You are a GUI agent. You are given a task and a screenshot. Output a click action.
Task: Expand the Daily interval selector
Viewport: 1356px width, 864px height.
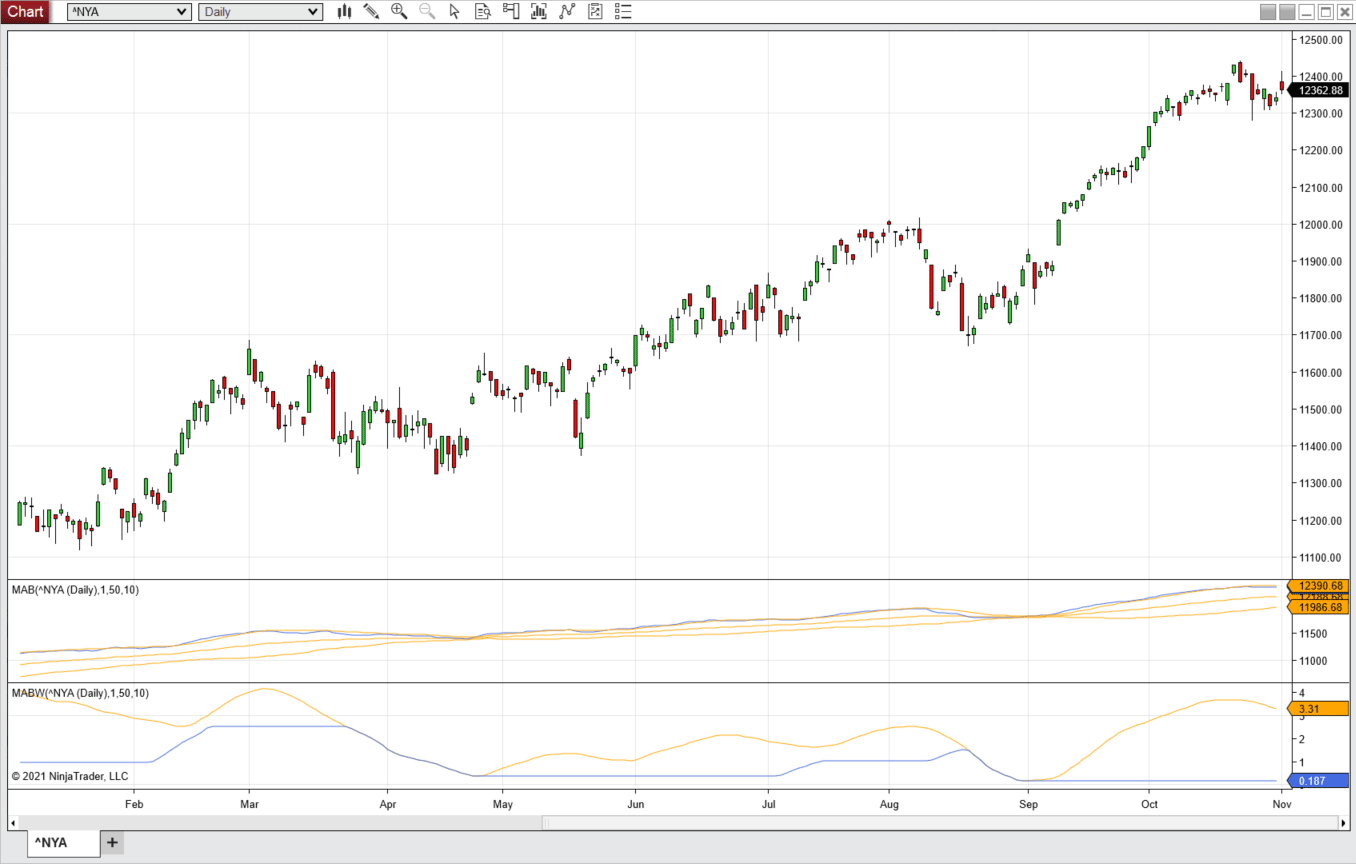tap(261, 12)
